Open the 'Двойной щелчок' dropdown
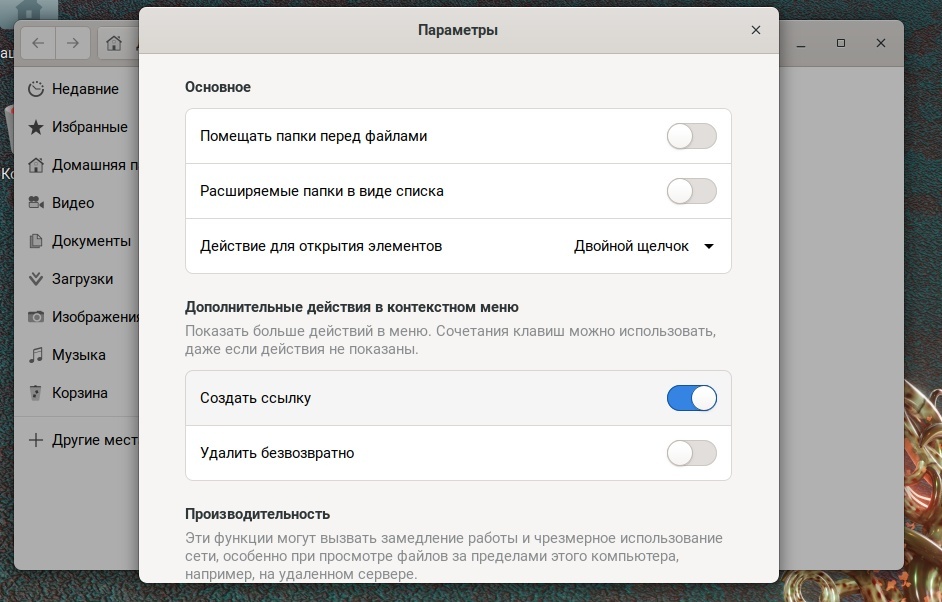Viewport: 942px width, 602px height. pyautogui.click(x=642, y=246)
